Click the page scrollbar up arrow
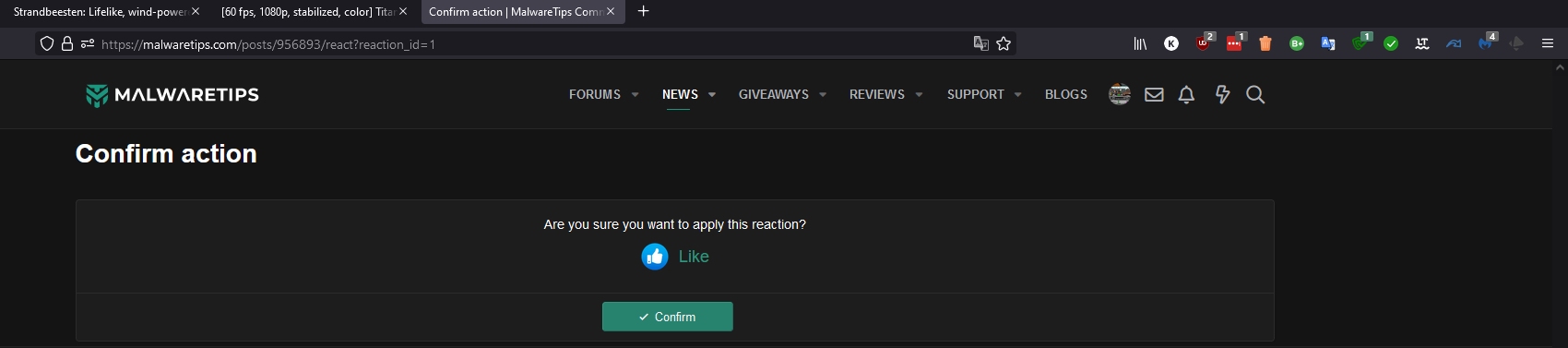 coord(1561,67)
